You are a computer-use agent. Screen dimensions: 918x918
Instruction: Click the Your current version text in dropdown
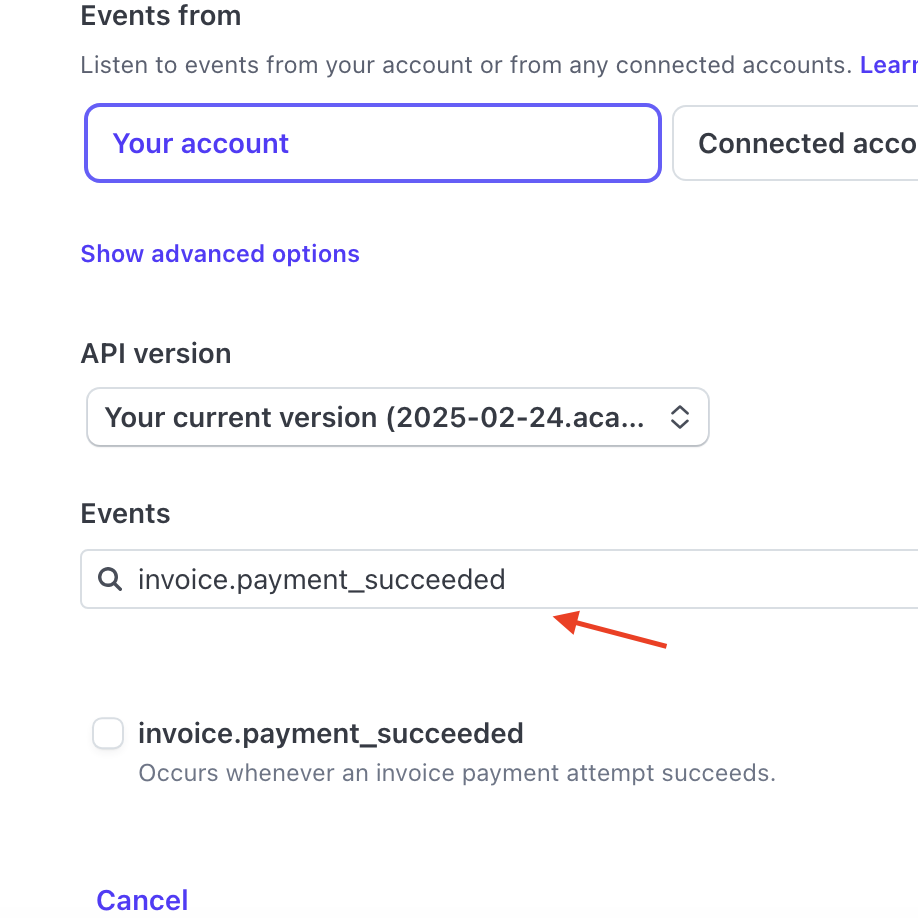point(375,418)
